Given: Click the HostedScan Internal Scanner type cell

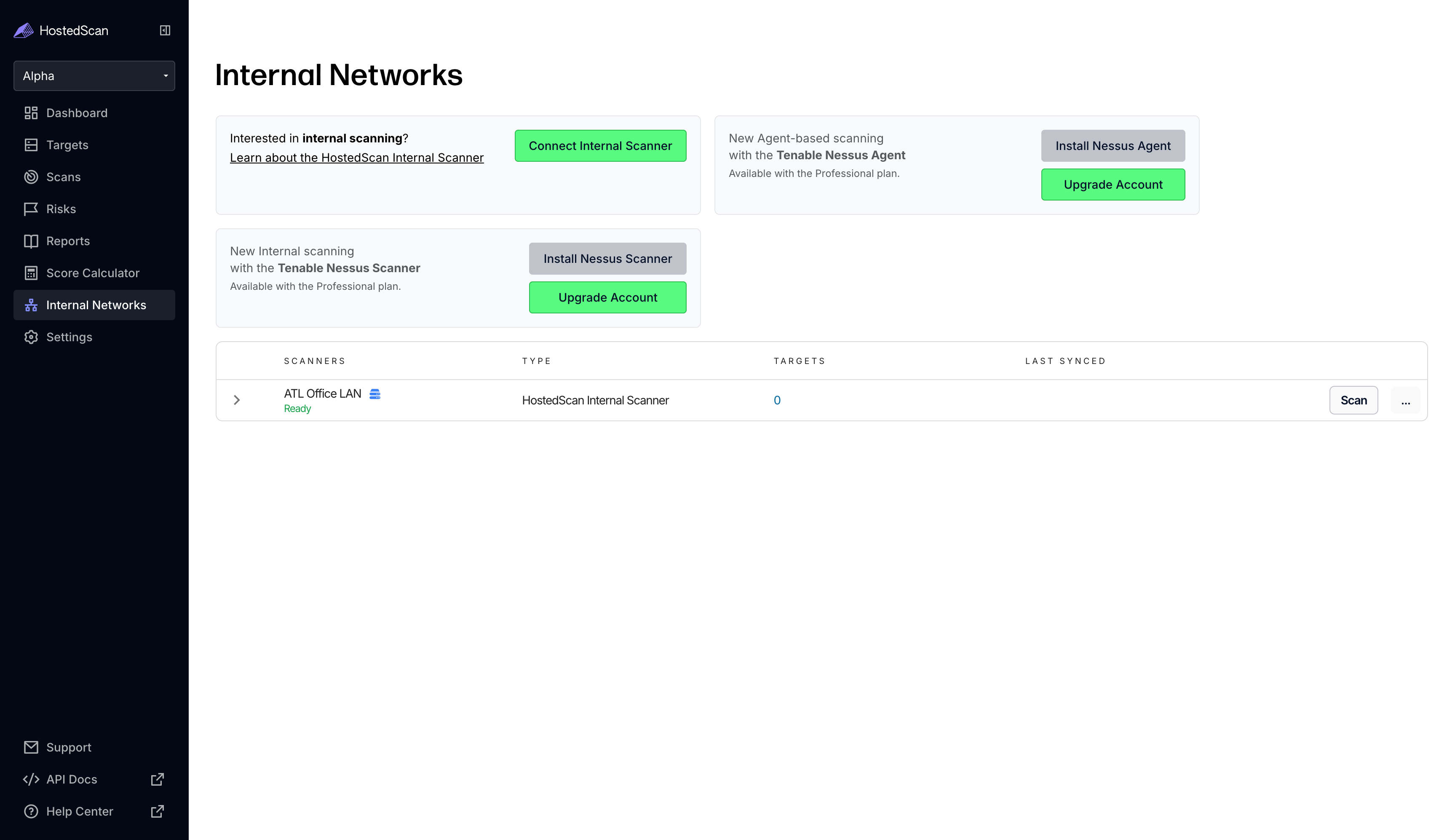Looking at the screenshot, I should 595,400.
